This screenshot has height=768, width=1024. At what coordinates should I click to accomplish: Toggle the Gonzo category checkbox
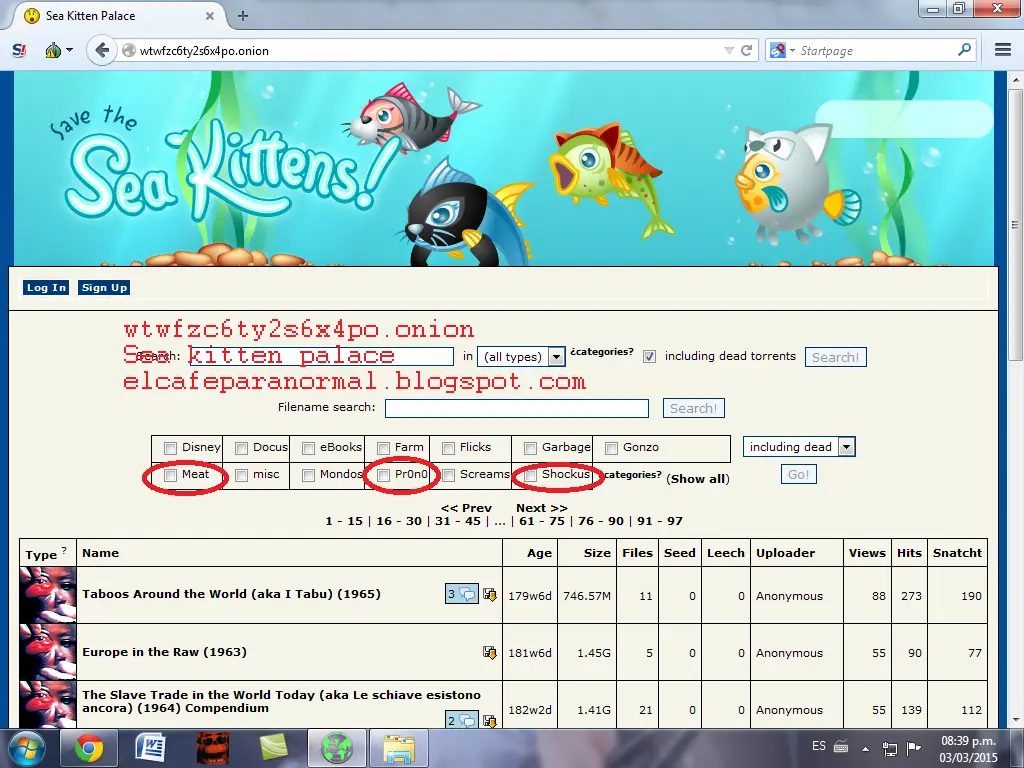click(x=612, y=448)
